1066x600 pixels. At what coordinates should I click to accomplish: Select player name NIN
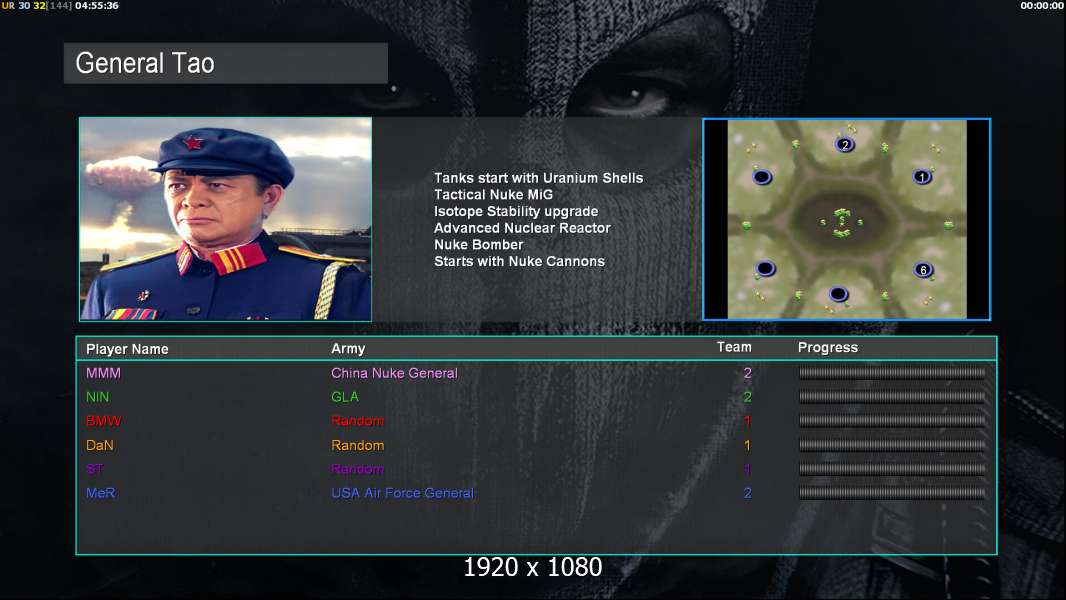click(x=97, y=397)
